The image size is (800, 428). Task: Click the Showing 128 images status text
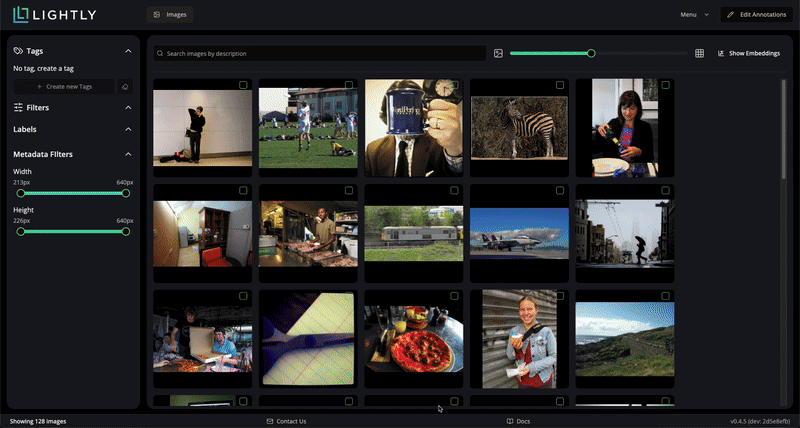click(38, 421)
